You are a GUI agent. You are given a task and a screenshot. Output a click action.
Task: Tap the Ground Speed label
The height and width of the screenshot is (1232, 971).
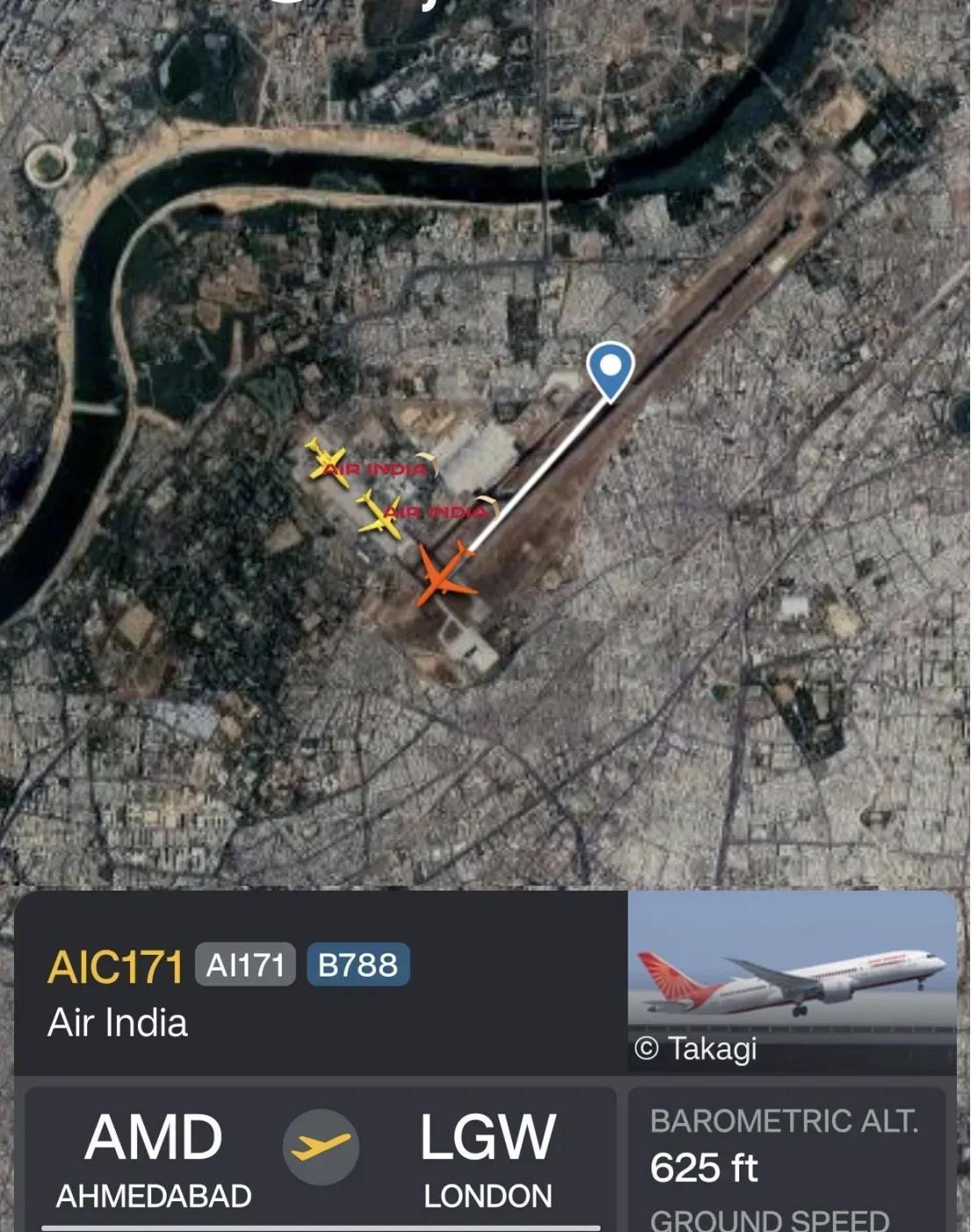pos(770,1220)
